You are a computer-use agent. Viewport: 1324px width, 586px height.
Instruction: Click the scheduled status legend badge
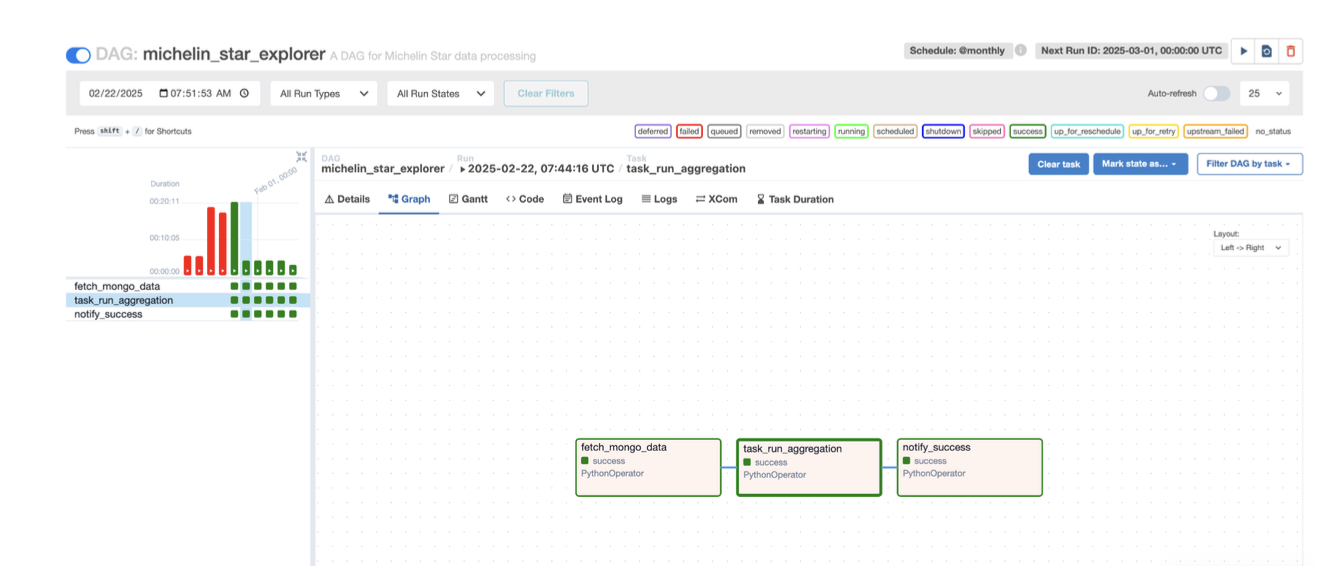(x=895, y=131)
